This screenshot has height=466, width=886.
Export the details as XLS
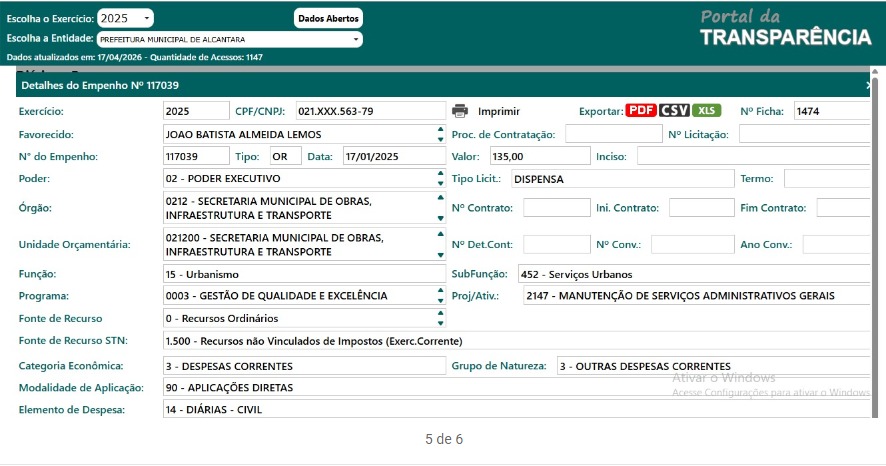point(707,111)
